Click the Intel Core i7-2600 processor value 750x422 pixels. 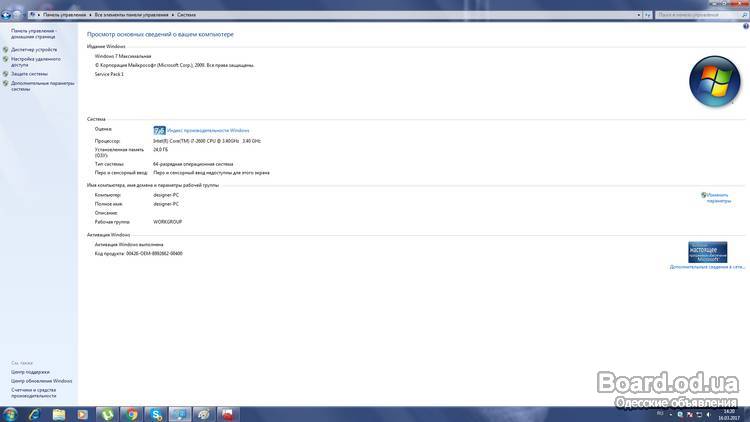coord(207,141)
